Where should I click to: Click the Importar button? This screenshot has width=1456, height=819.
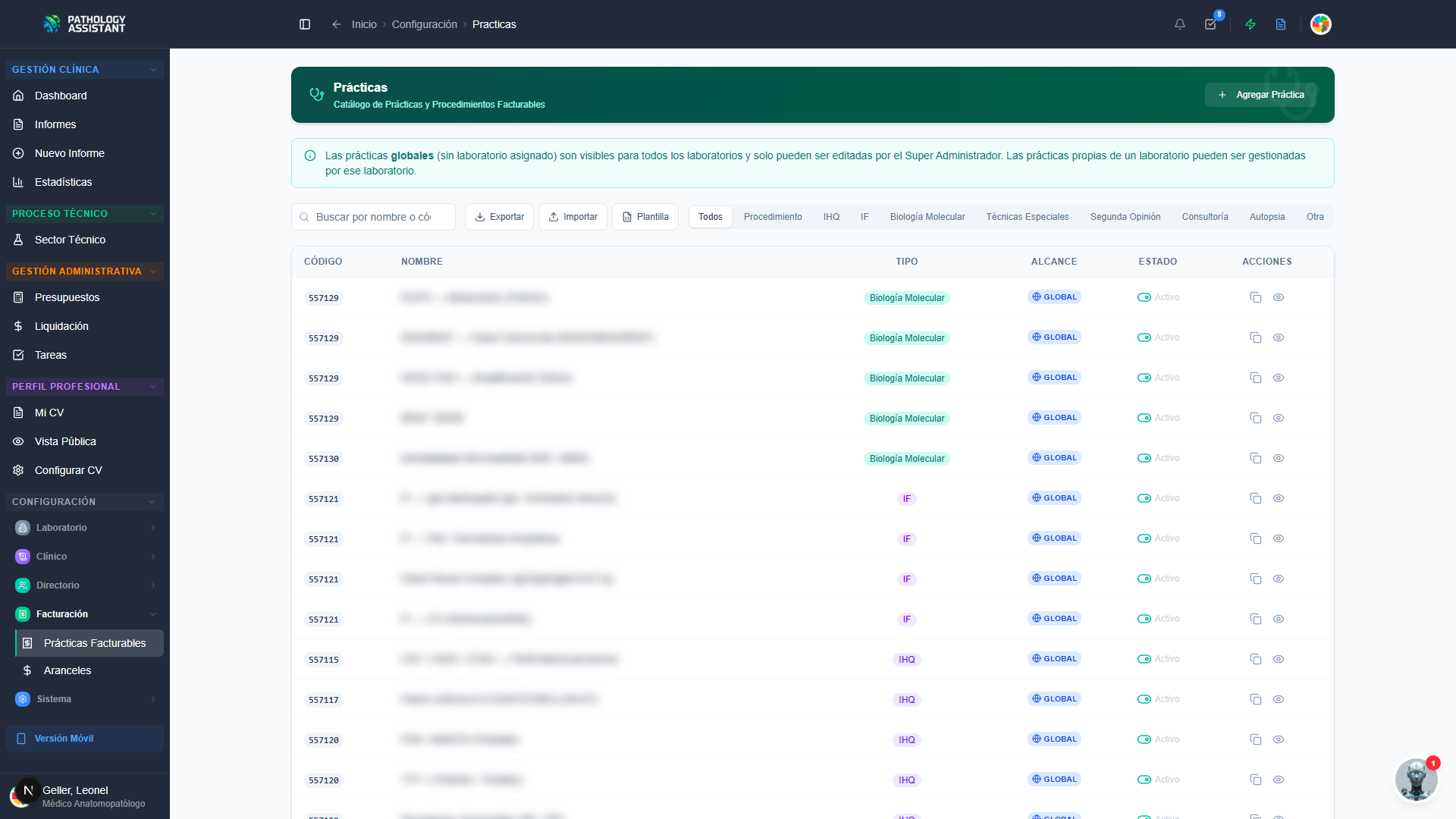pyautogui.click(x=573, y=217)
